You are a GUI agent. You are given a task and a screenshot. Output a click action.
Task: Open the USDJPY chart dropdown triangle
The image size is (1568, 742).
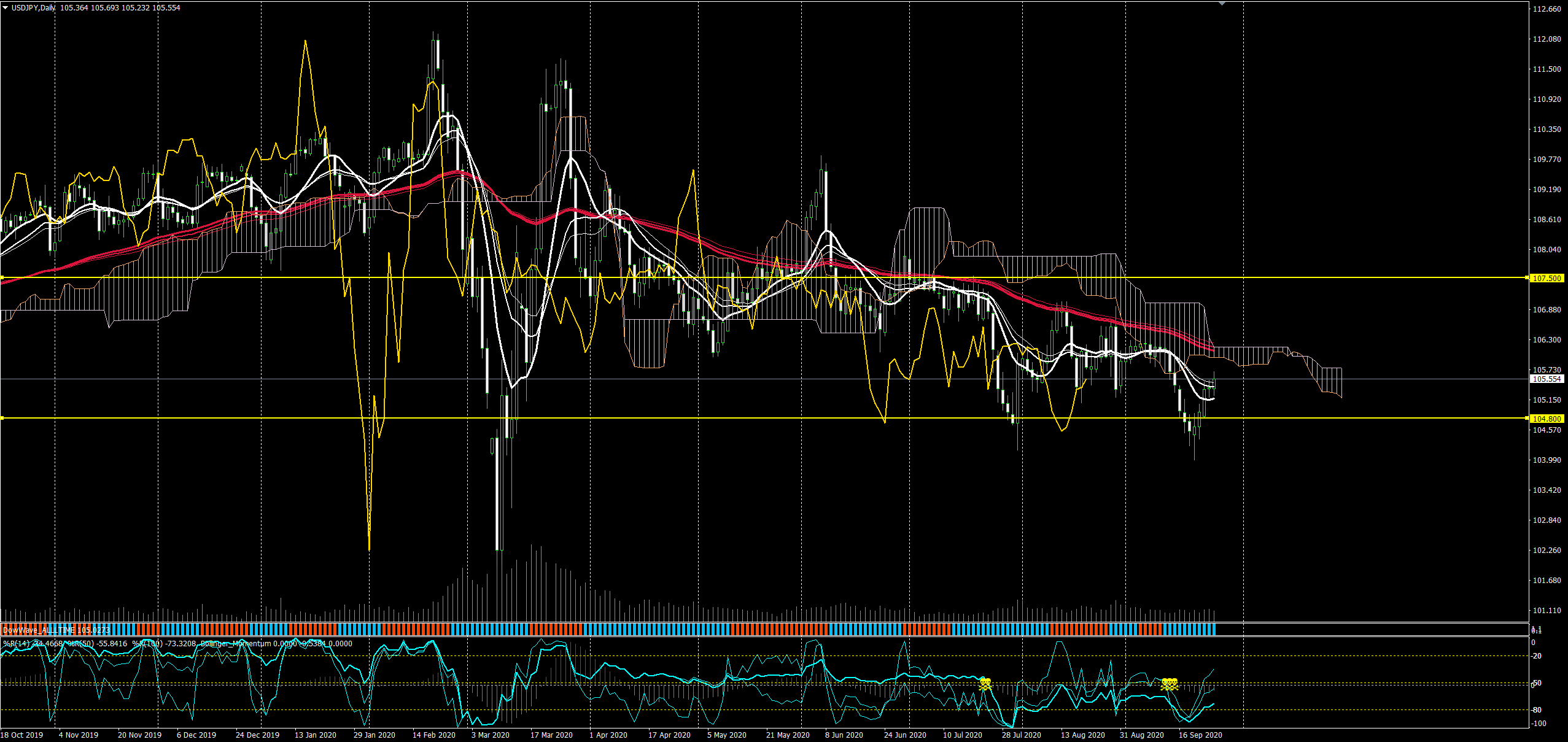(x=5, y=8)
